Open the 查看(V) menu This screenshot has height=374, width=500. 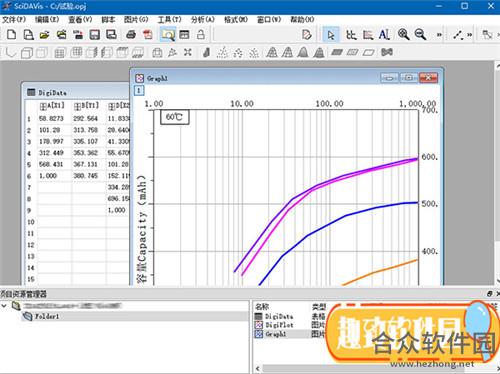coord(80,19)
